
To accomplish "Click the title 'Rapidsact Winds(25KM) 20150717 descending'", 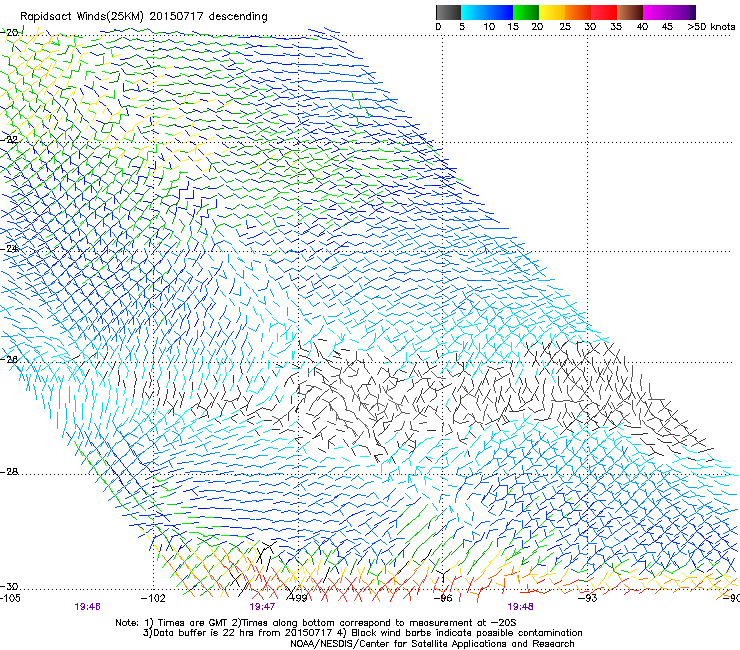I will [143, 17].
